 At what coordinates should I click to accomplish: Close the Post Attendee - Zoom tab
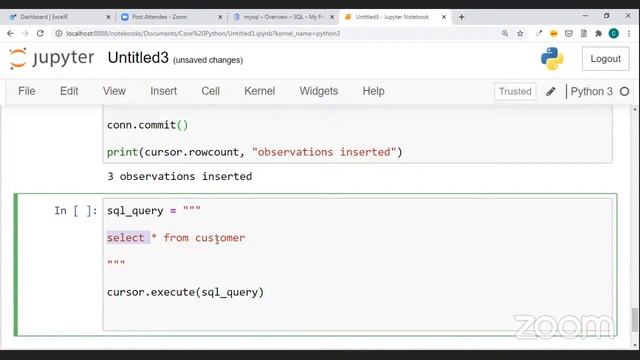(x=220, y=17)
